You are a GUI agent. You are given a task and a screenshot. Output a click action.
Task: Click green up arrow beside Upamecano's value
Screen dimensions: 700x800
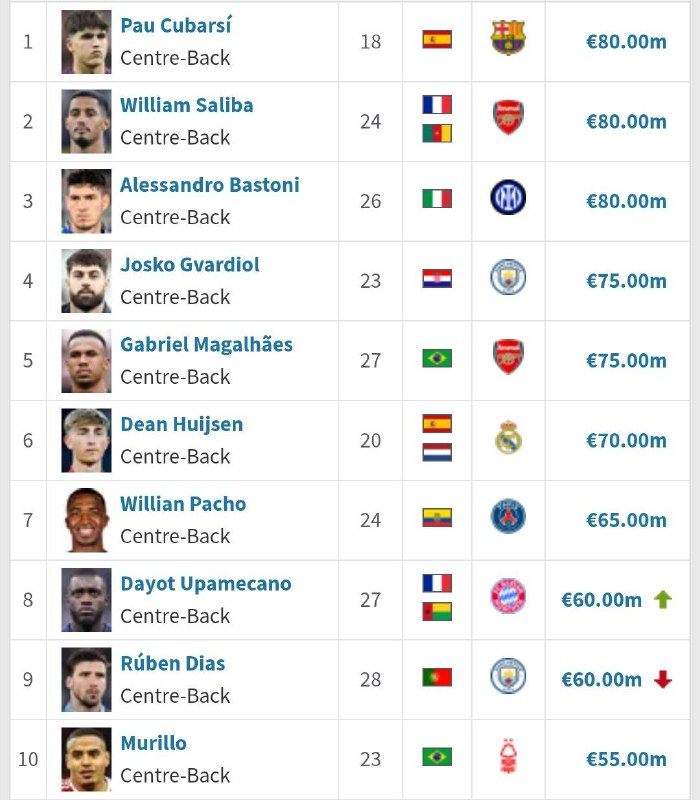point(662,600)
